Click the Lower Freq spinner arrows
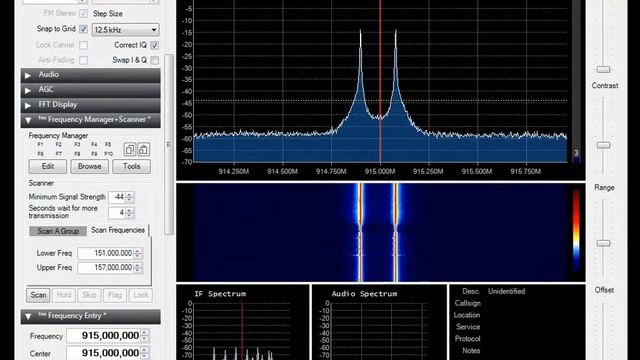Viewport: 640px width, 360px height. pos(138,253)
